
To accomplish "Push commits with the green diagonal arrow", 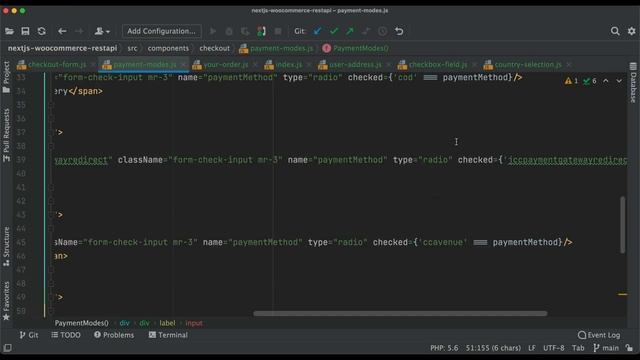I will pos(350,31).
